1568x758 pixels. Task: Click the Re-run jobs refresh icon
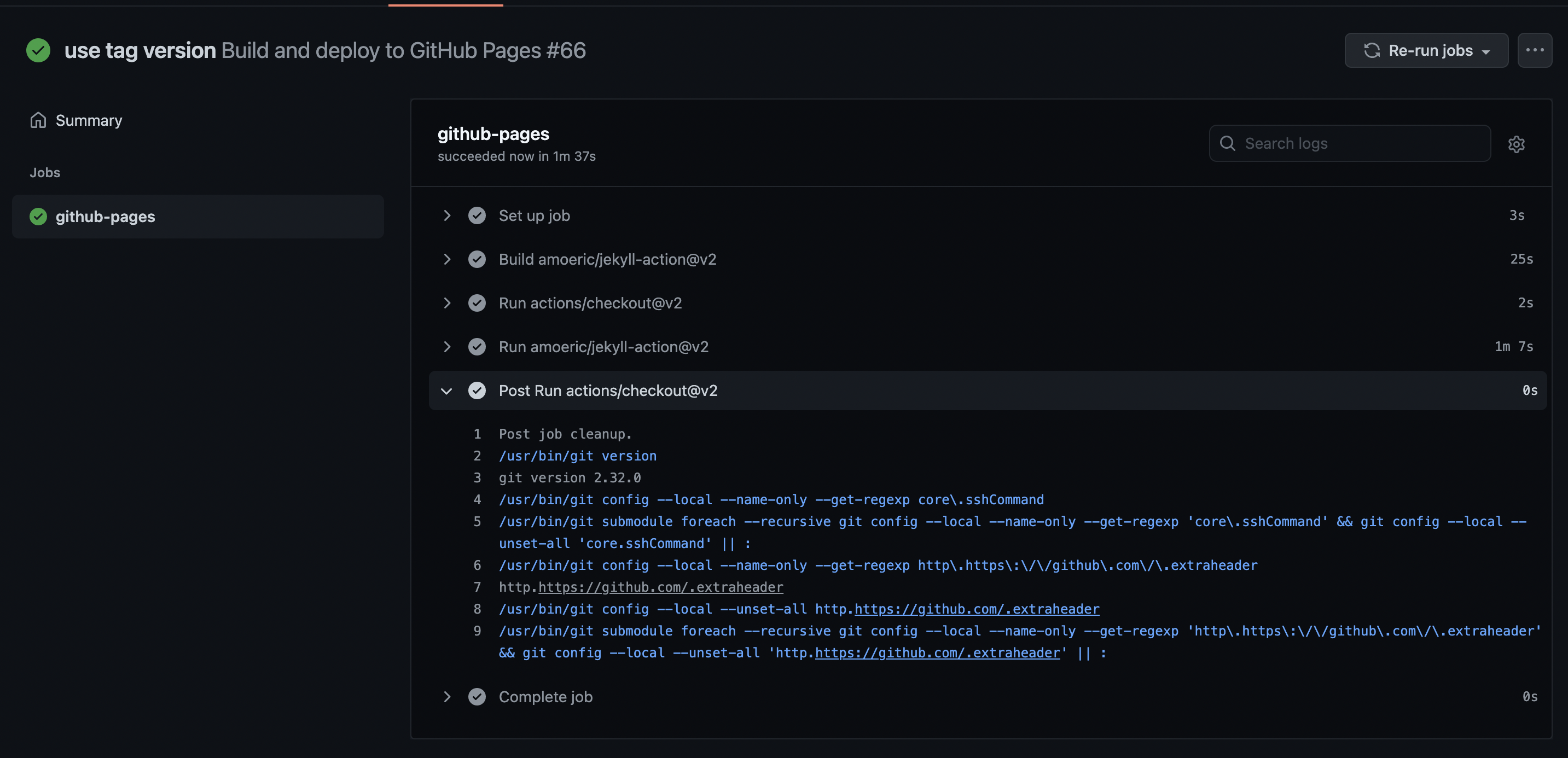point(1372,50)
